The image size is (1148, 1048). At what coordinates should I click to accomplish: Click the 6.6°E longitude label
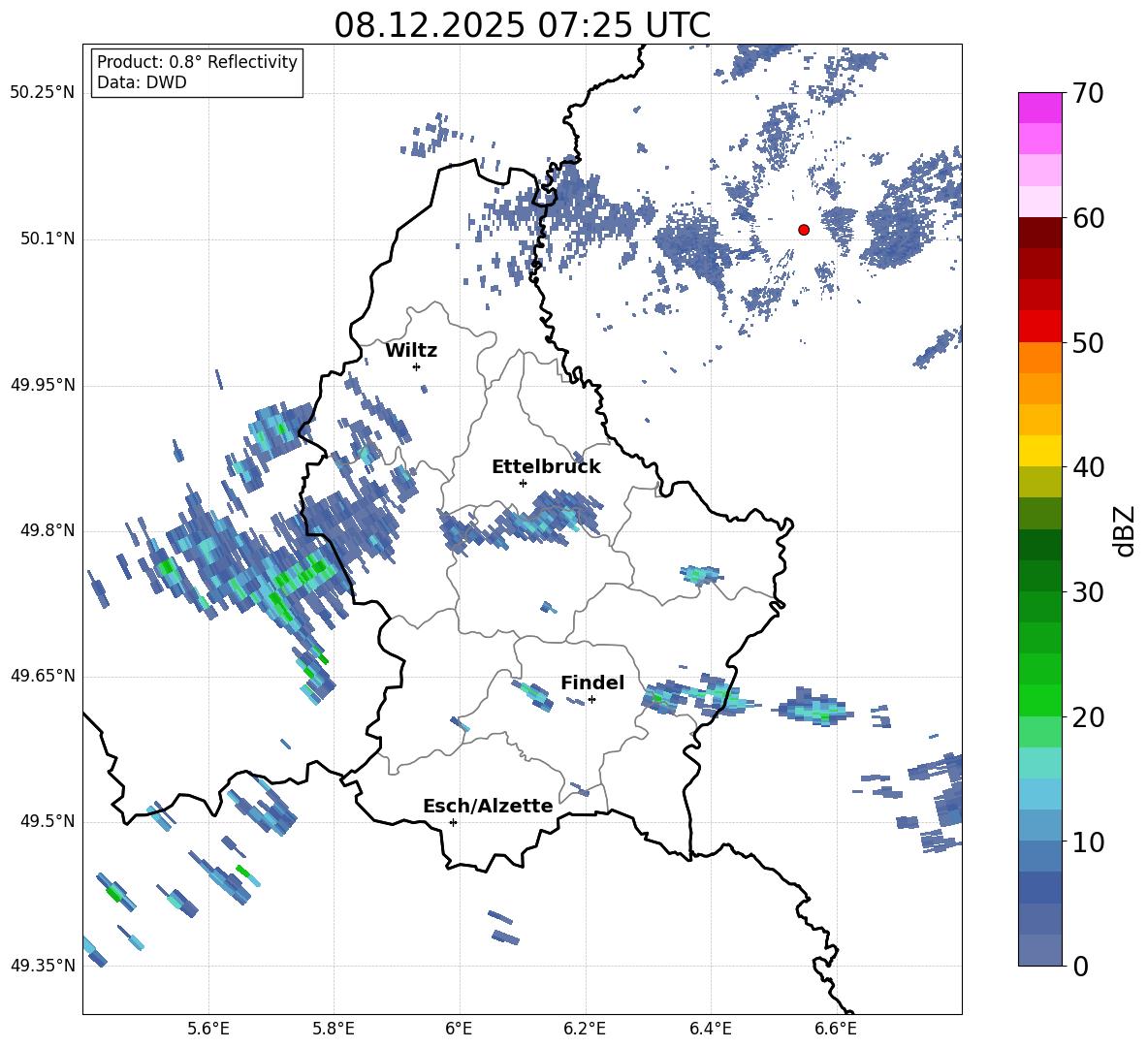click(x=836, y=1029)
